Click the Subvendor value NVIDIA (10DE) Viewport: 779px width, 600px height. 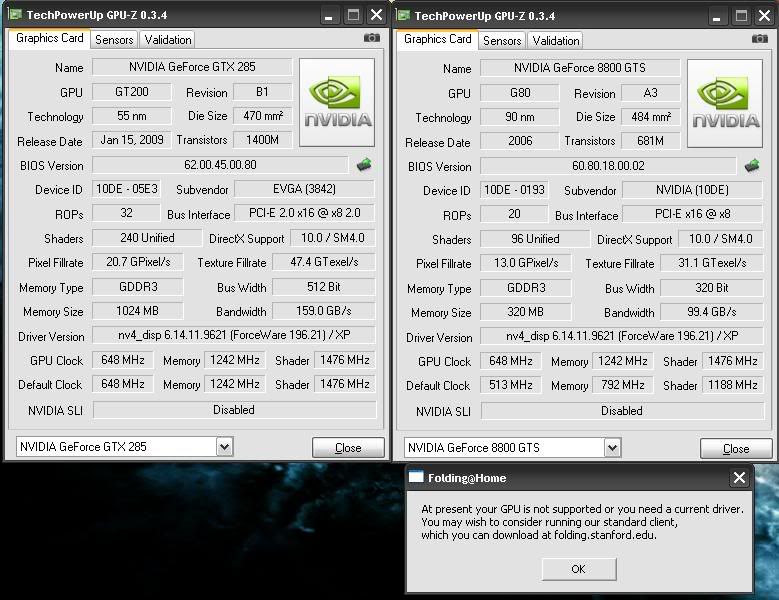coord(693,190)
